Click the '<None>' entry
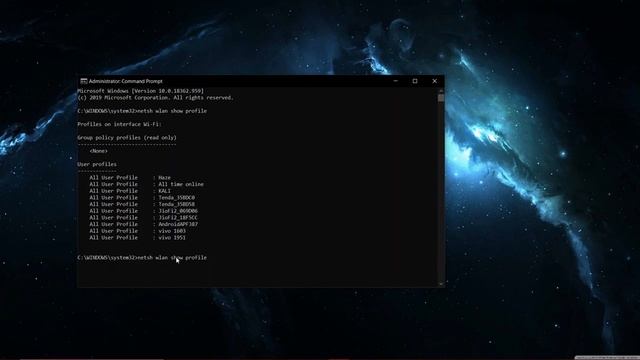The image size is (640, 360). tap(99, 151)
